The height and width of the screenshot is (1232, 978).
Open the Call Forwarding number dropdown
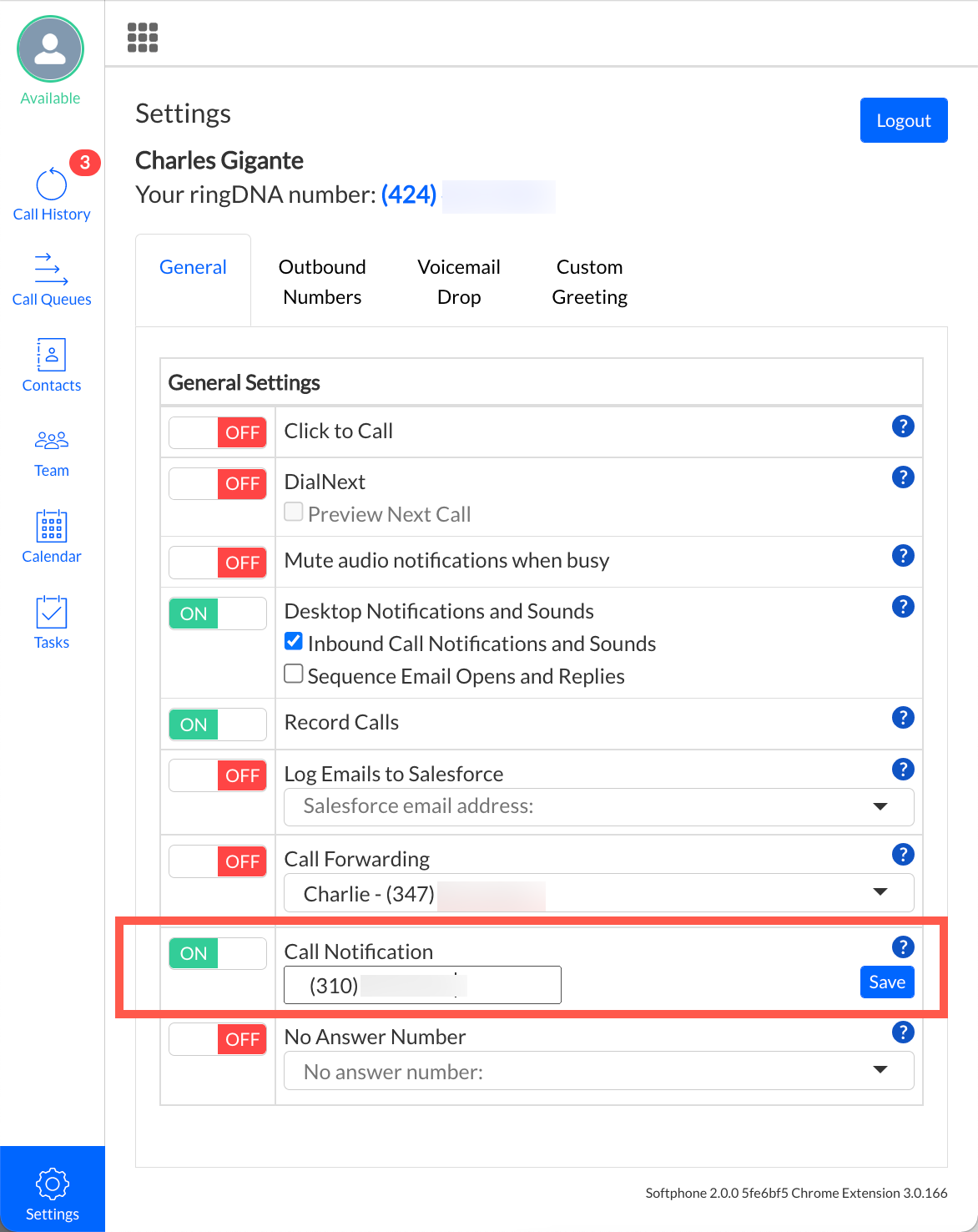tap(598, 893)
